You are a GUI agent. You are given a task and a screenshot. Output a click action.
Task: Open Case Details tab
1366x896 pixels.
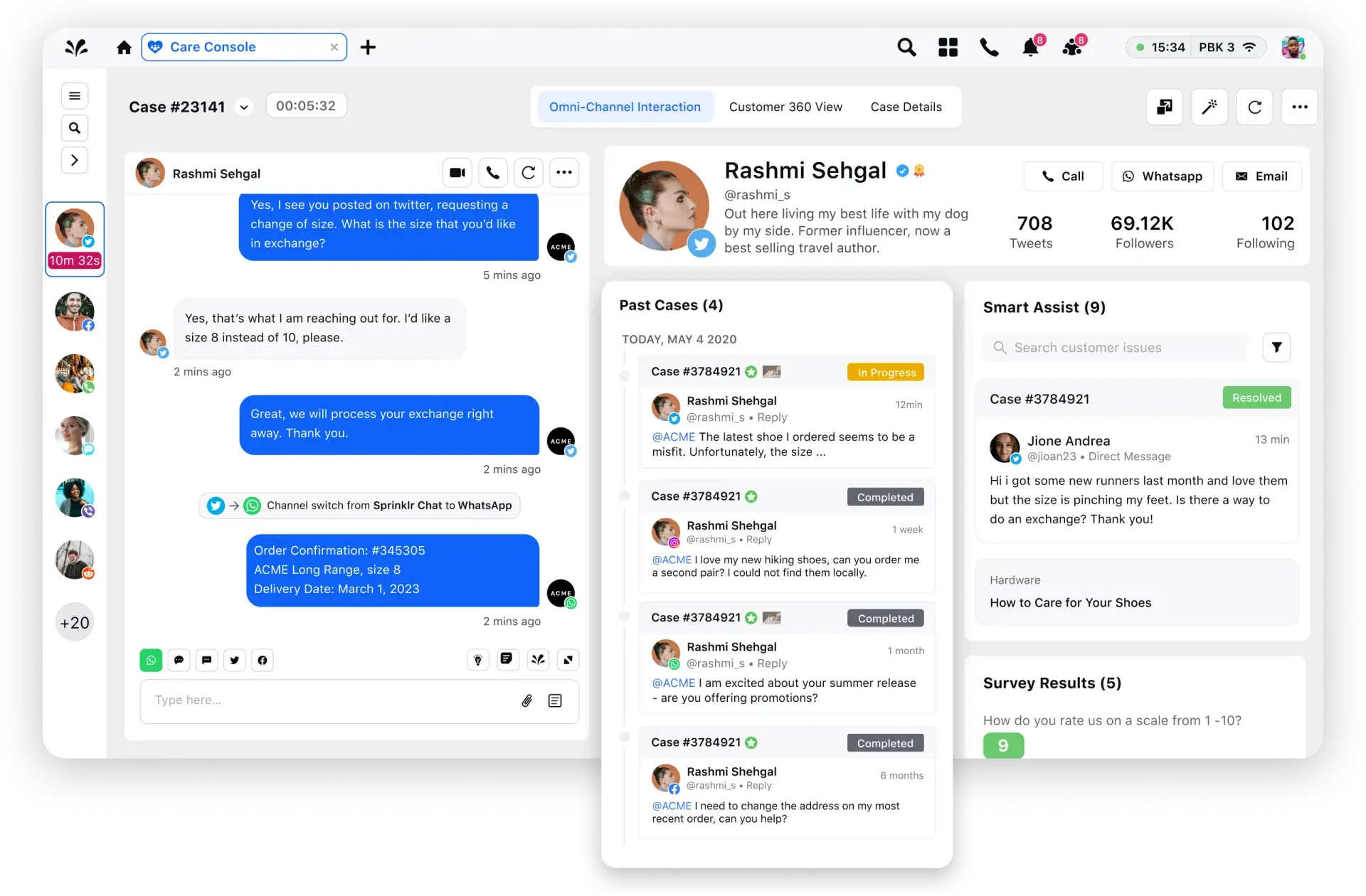click(x=905, y=107)
